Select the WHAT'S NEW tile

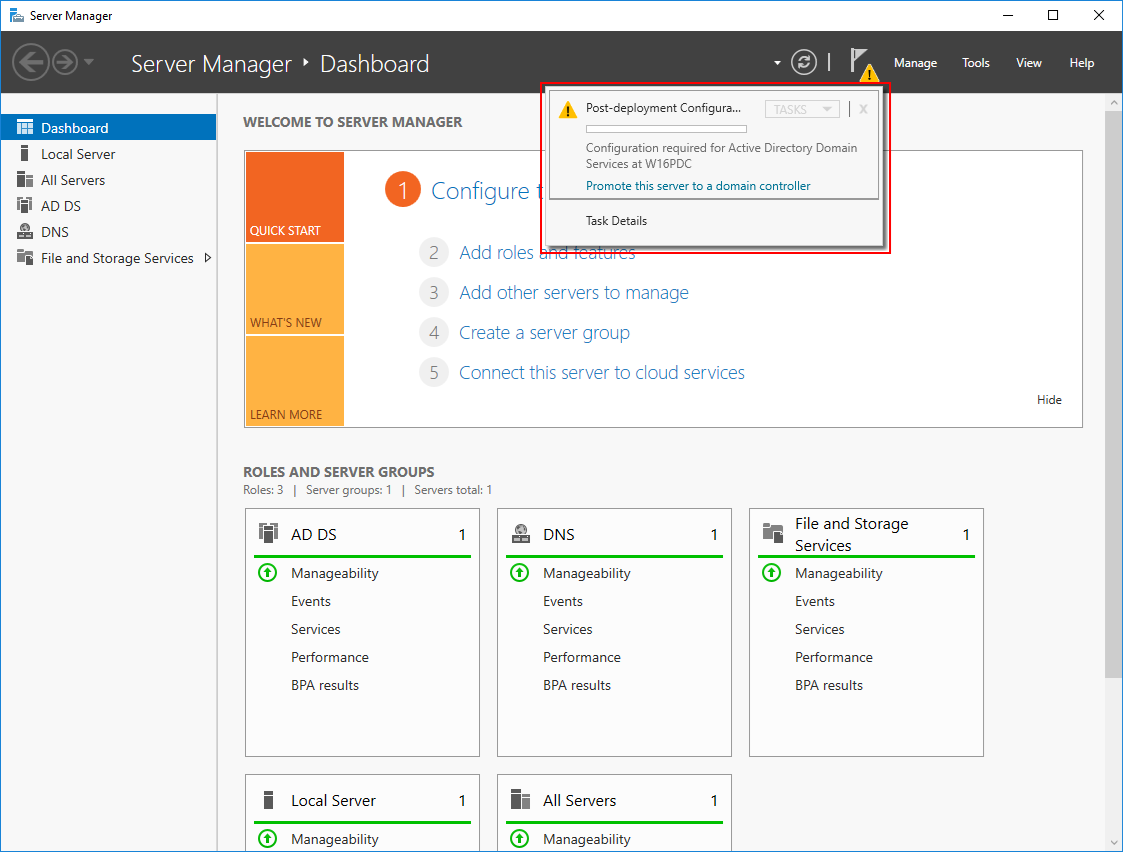coord(294,289)
